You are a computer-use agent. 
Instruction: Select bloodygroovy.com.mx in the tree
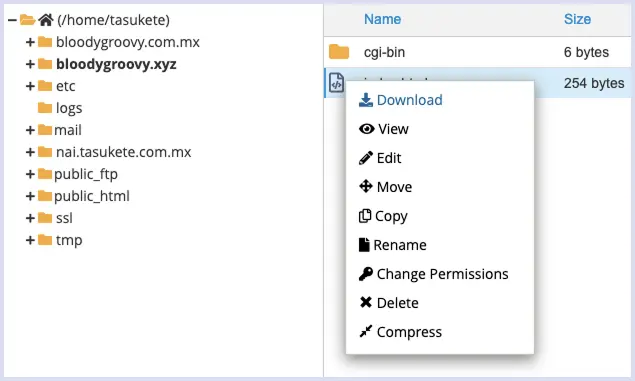[128, 42]
